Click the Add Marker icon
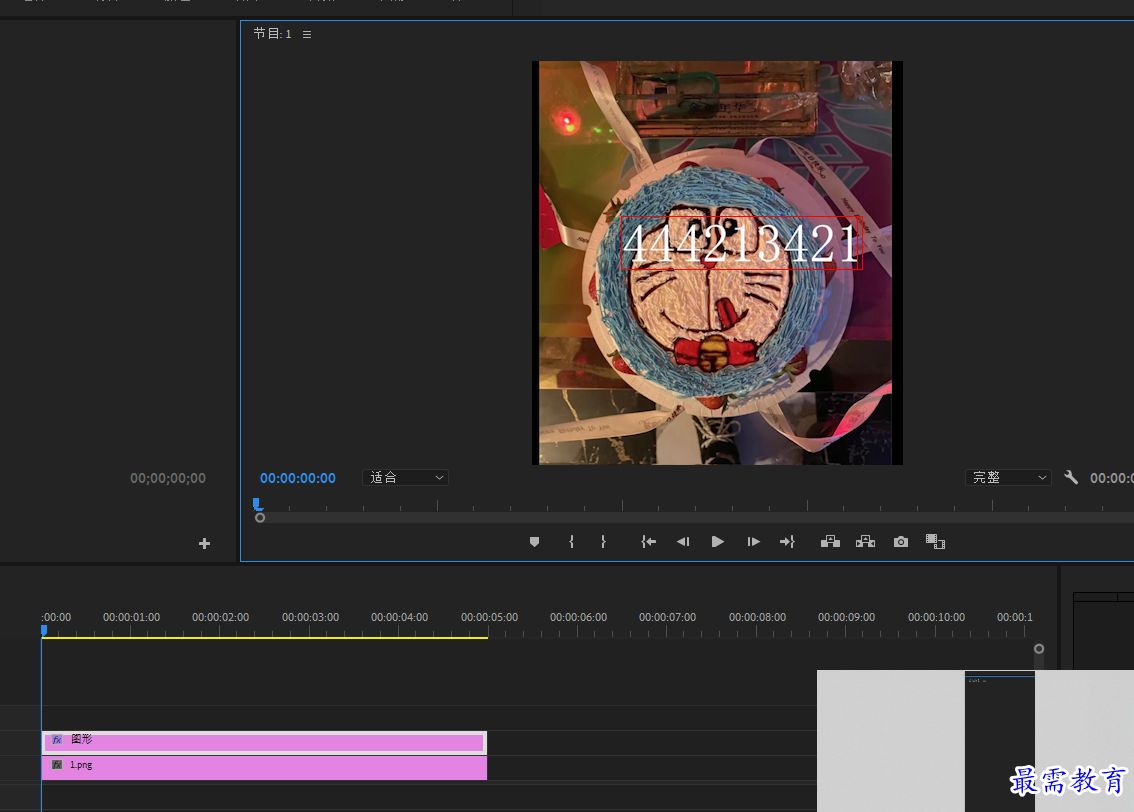The width and height of the screenshot is (1134, 812). 534,542
